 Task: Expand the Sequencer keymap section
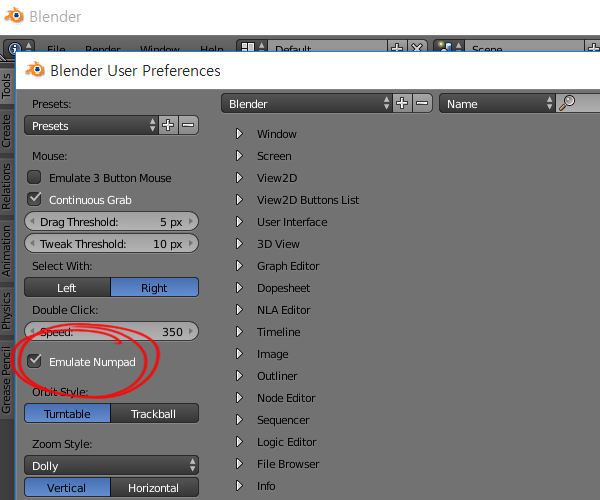(x=240, y=420)
